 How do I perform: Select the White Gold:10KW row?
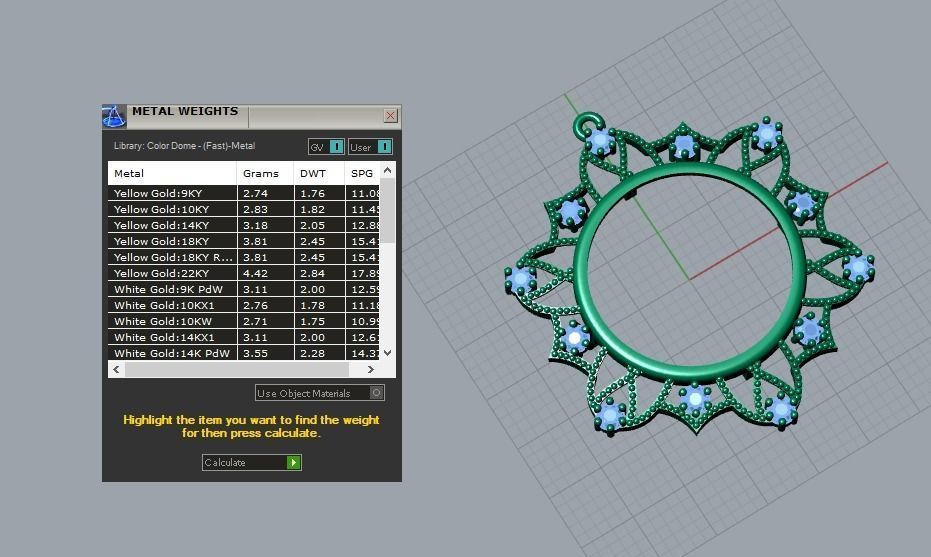pos(243,321)
